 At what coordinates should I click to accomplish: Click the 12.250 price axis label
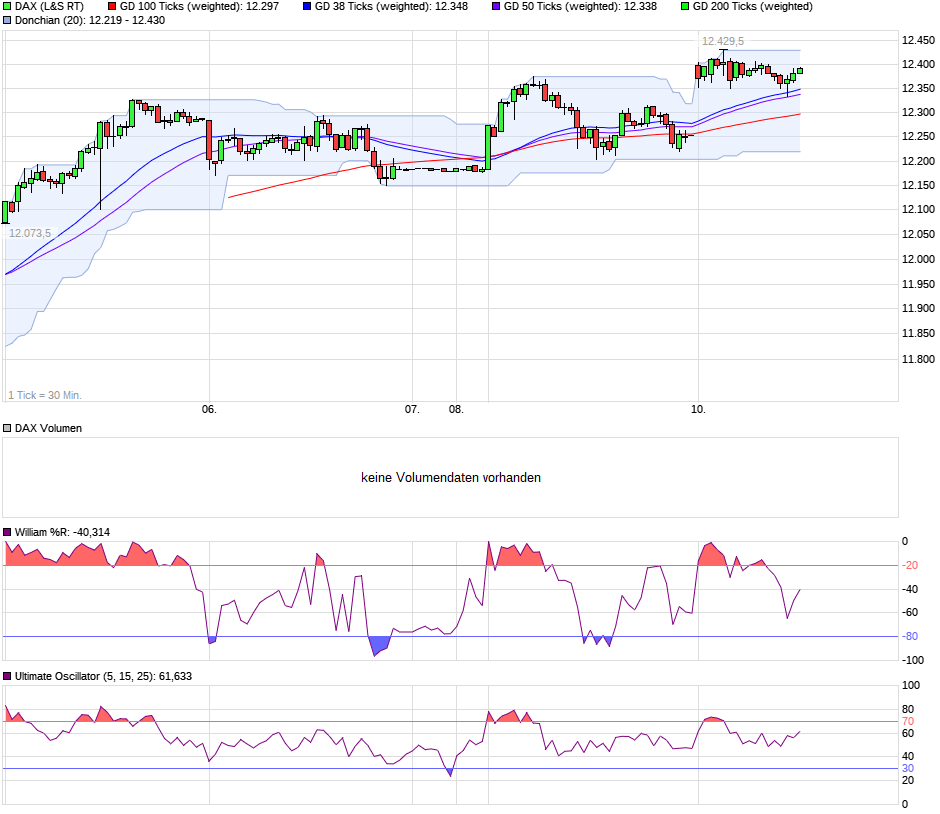(x=918, y=136)
